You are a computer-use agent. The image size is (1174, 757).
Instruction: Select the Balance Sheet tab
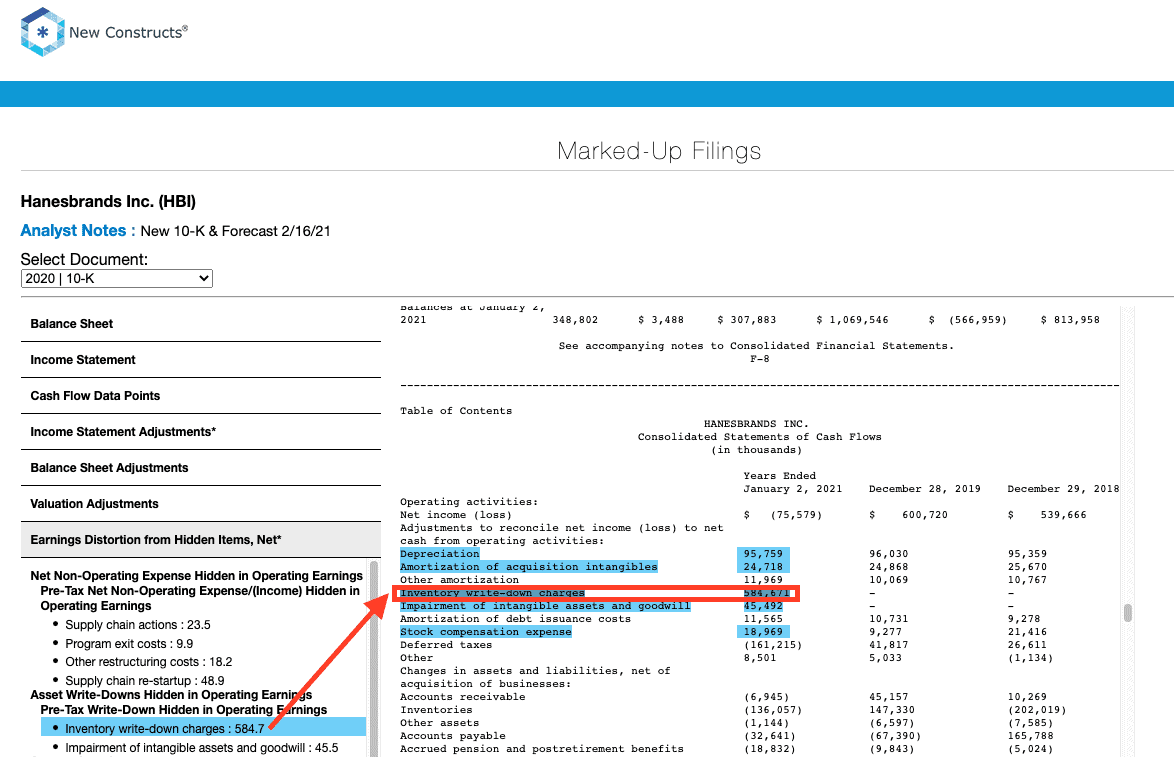201,323
